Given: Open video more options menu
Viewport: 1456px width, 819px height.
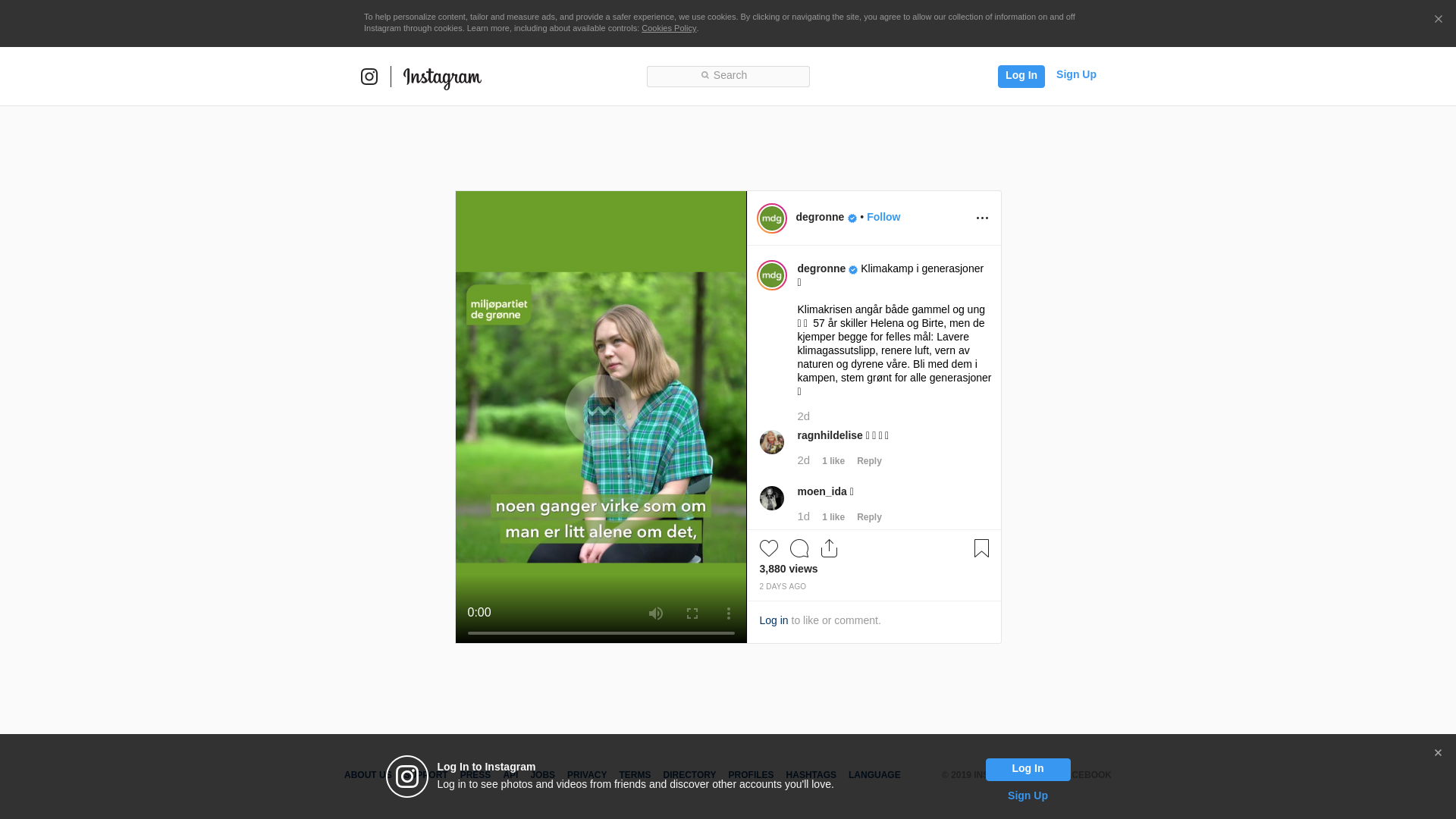Looking at the screenshot, I should click(x=729, y=613).
